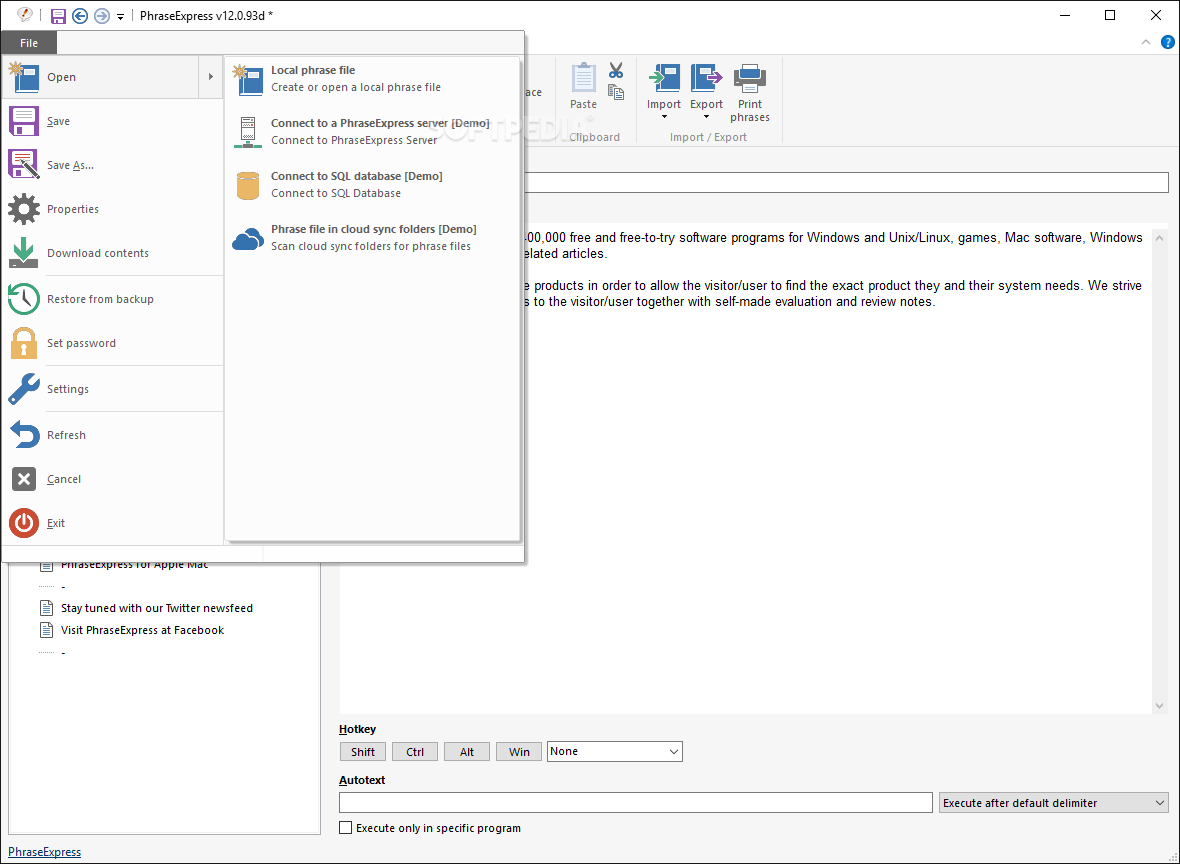Click the Settings wrench icon
Image resolution: width=1180 pixels, height=864 pixels.
point(23,389)
